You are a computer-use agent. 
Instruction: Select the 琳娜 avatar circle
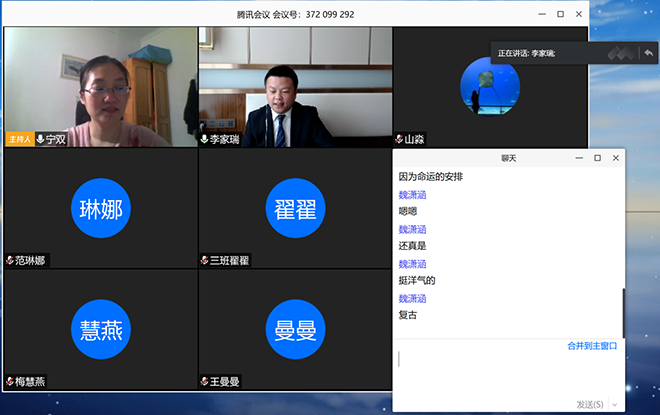click(101, 208)
